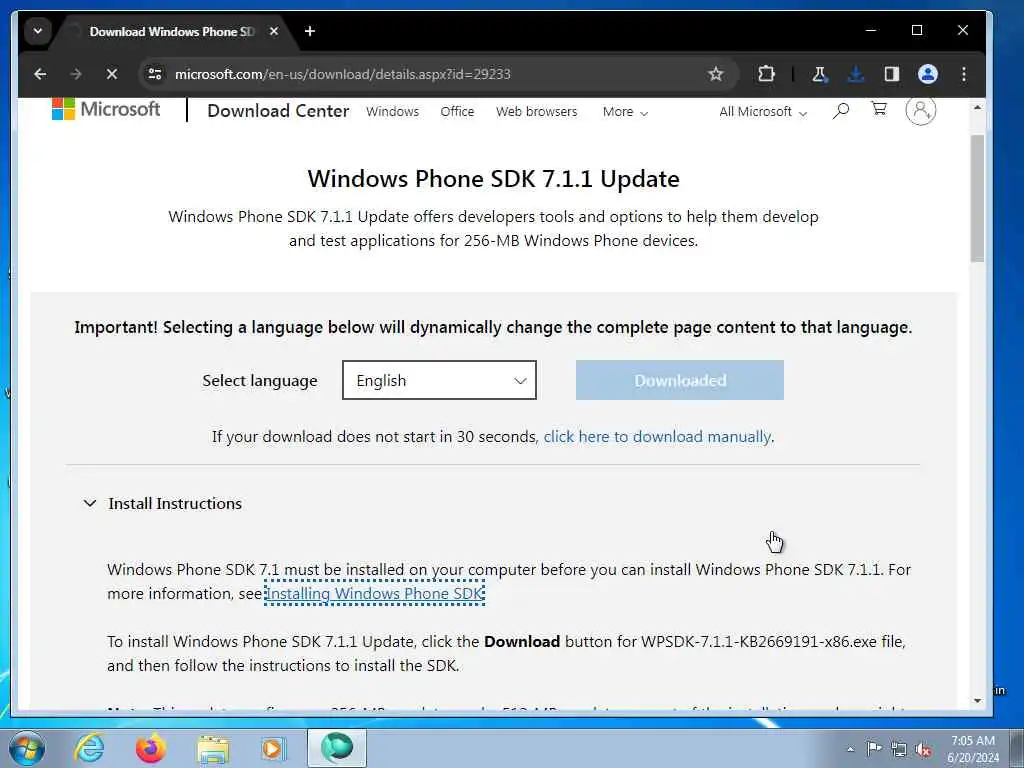Launch Internet Explorer from taskbar

pos(89,748)
